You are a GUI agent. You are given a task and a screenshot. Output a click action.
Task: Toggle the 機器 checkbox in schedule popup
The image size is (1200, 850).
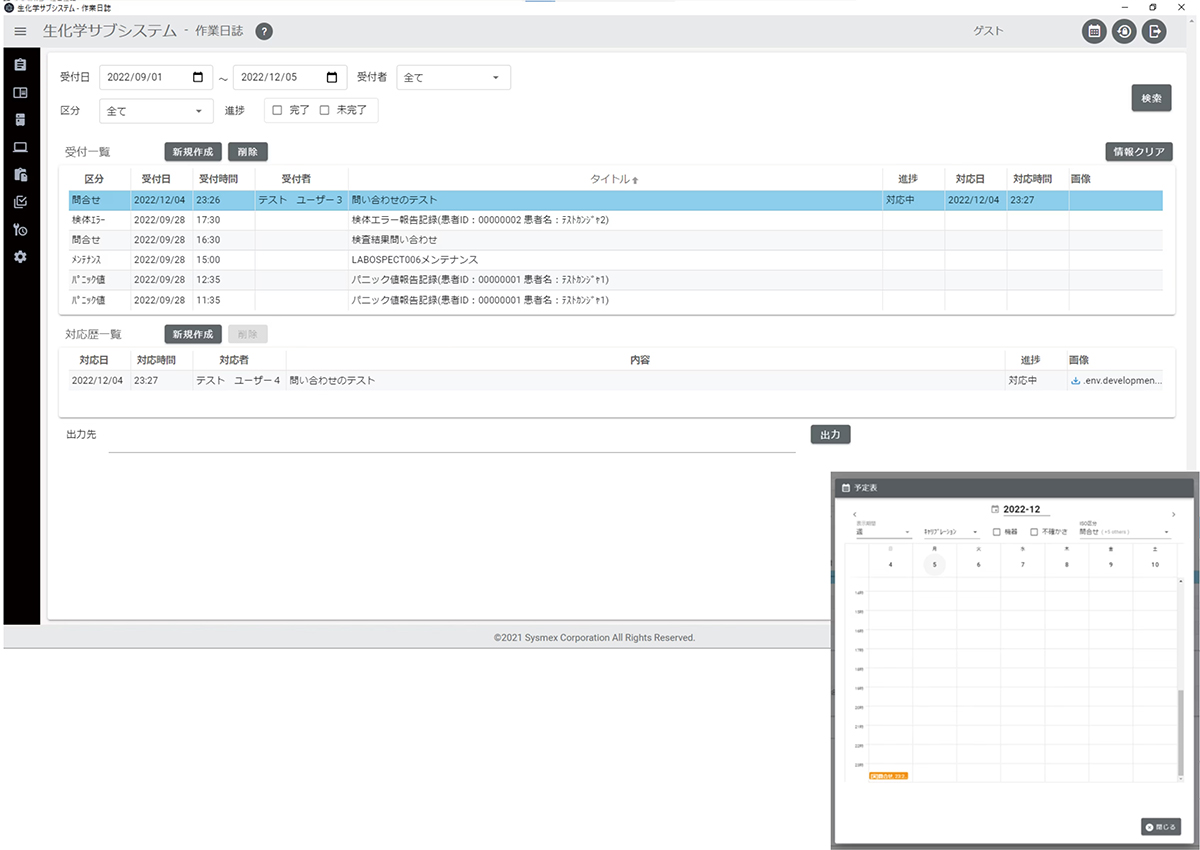click(996, 532)
